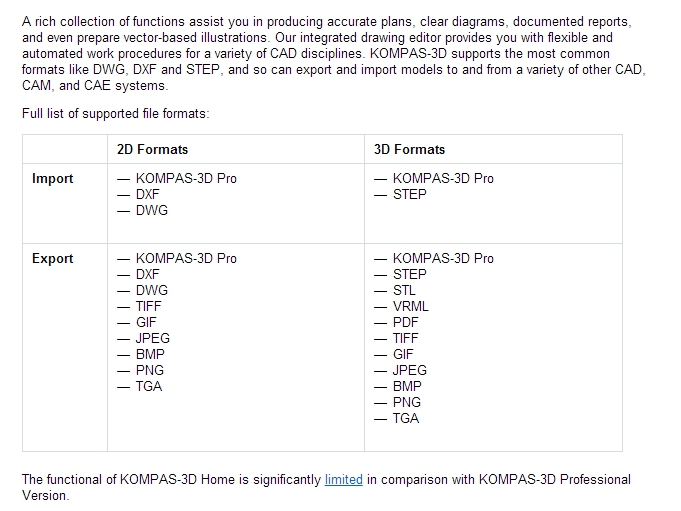Click DXF in the 2D export list
This screenshot has height=511, width=681.
147,274
